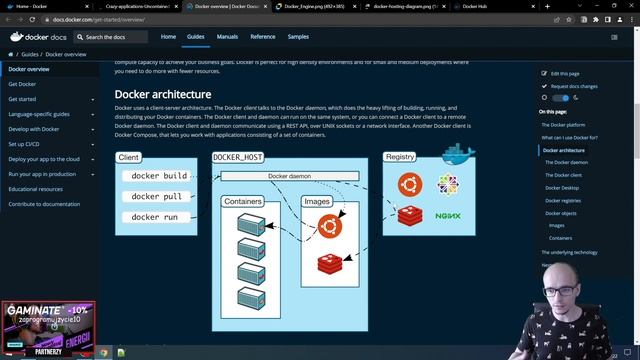
Task: Click the Request docs changes checkmark icon
Action: click(x=544, y=86)
